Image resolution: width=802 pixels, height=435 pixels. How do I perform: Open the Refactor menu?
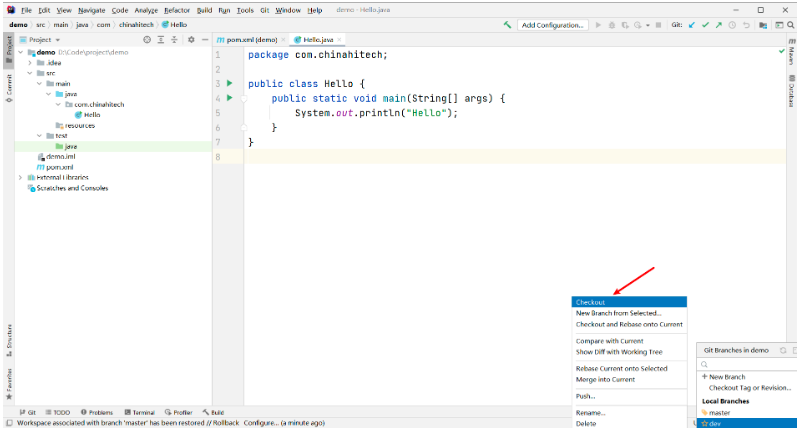click(177, 10)
